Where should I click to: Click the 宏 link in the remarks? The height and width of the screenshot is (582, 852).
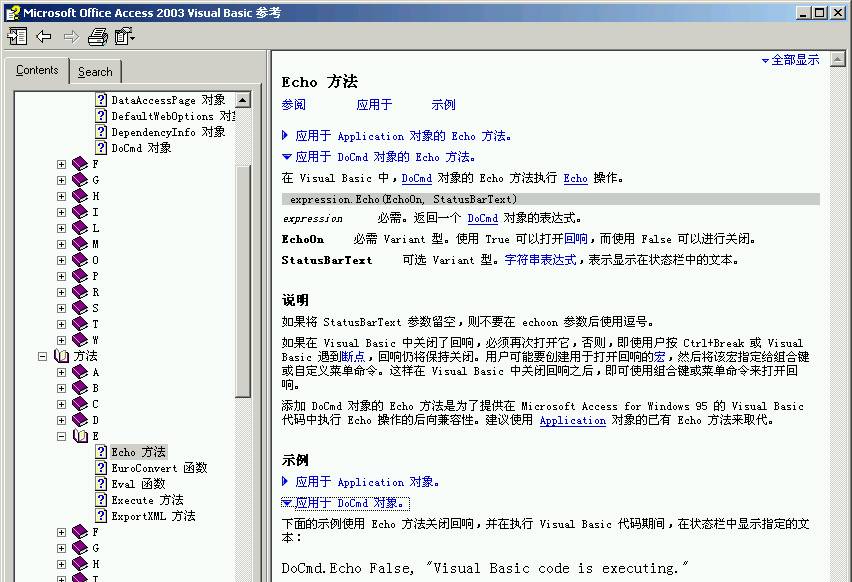tap(660, 356)
